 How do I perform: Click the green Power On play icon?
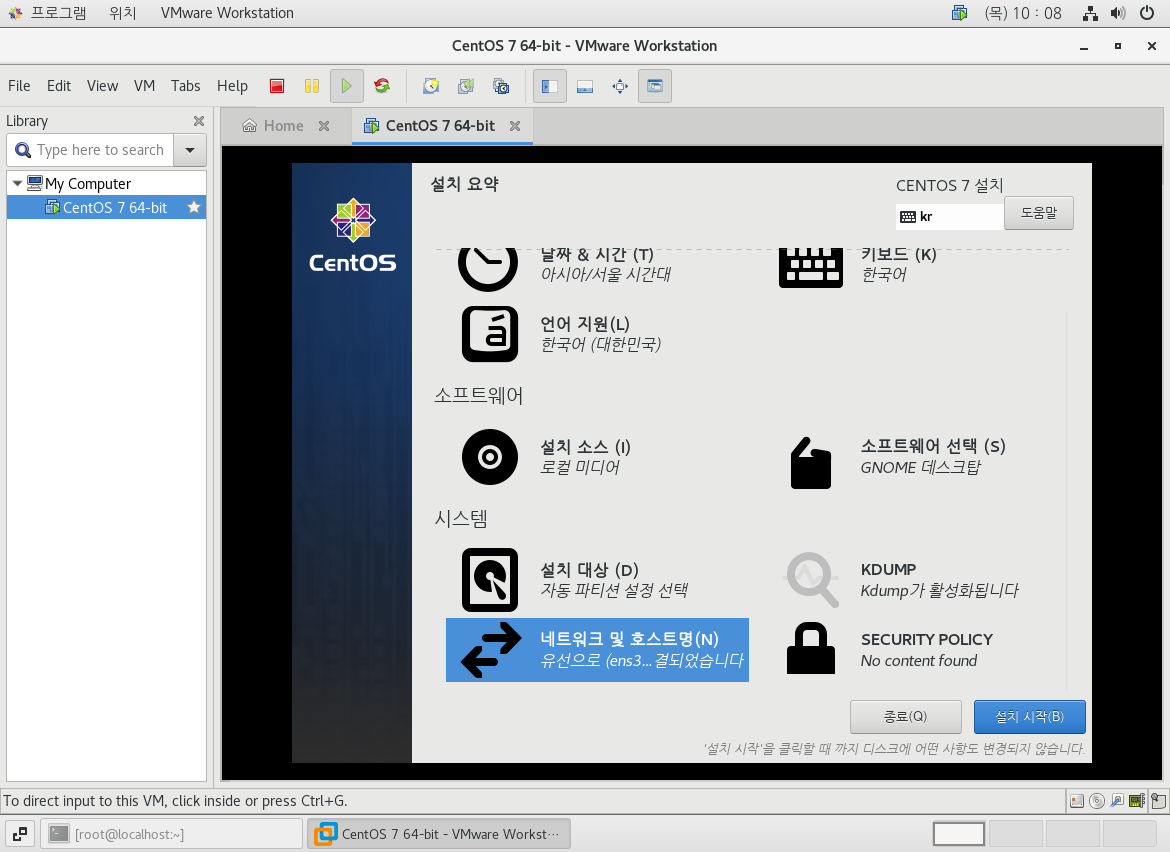346,86
